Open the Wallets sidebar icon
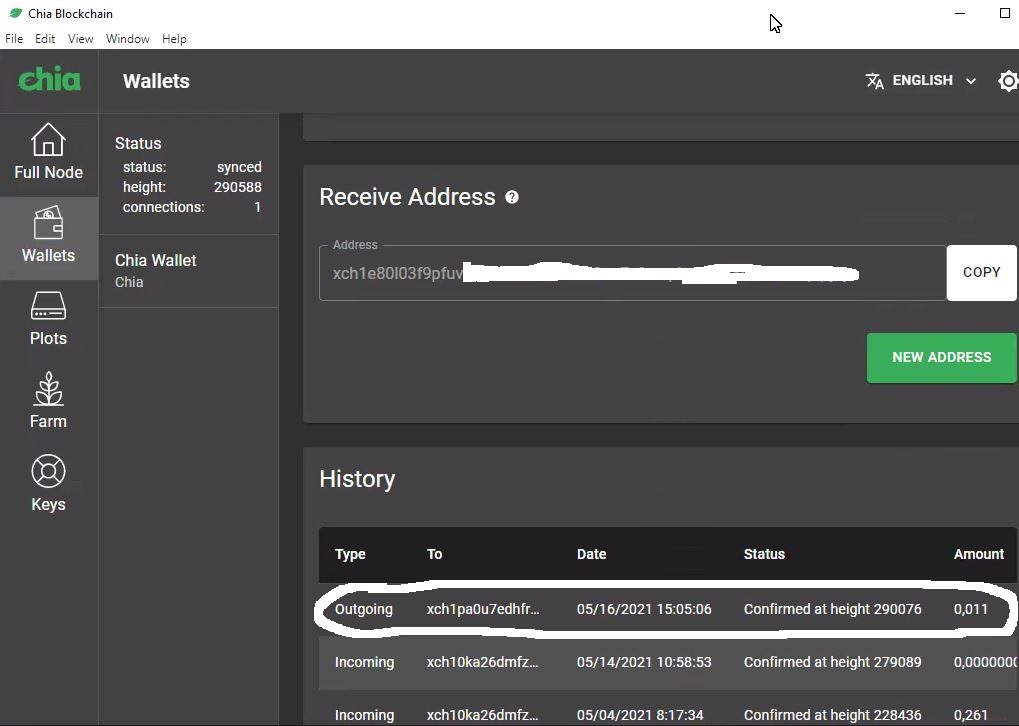This screenshot has width=1019, height=726. tap(48, 237)
